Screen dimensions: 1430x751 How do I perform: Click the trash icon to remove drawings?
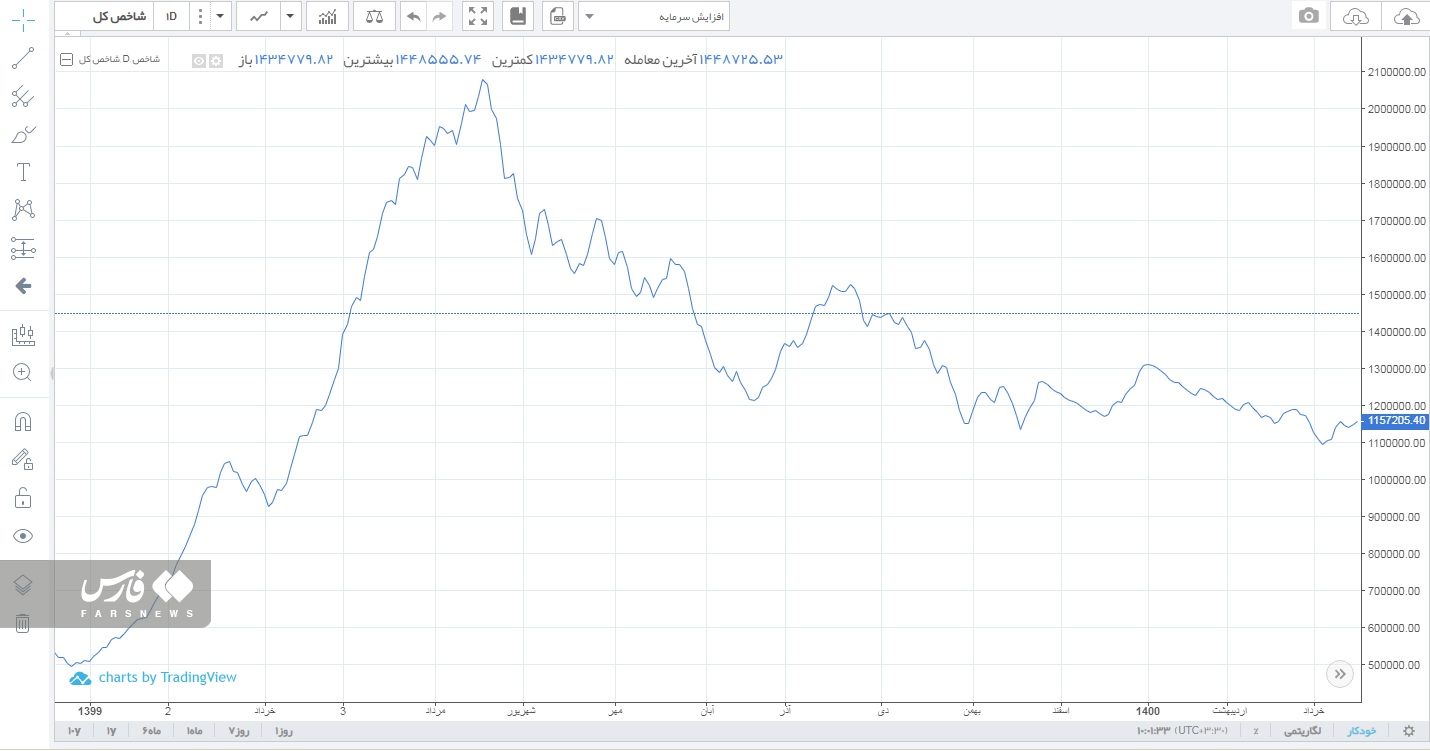pos(23,623)
